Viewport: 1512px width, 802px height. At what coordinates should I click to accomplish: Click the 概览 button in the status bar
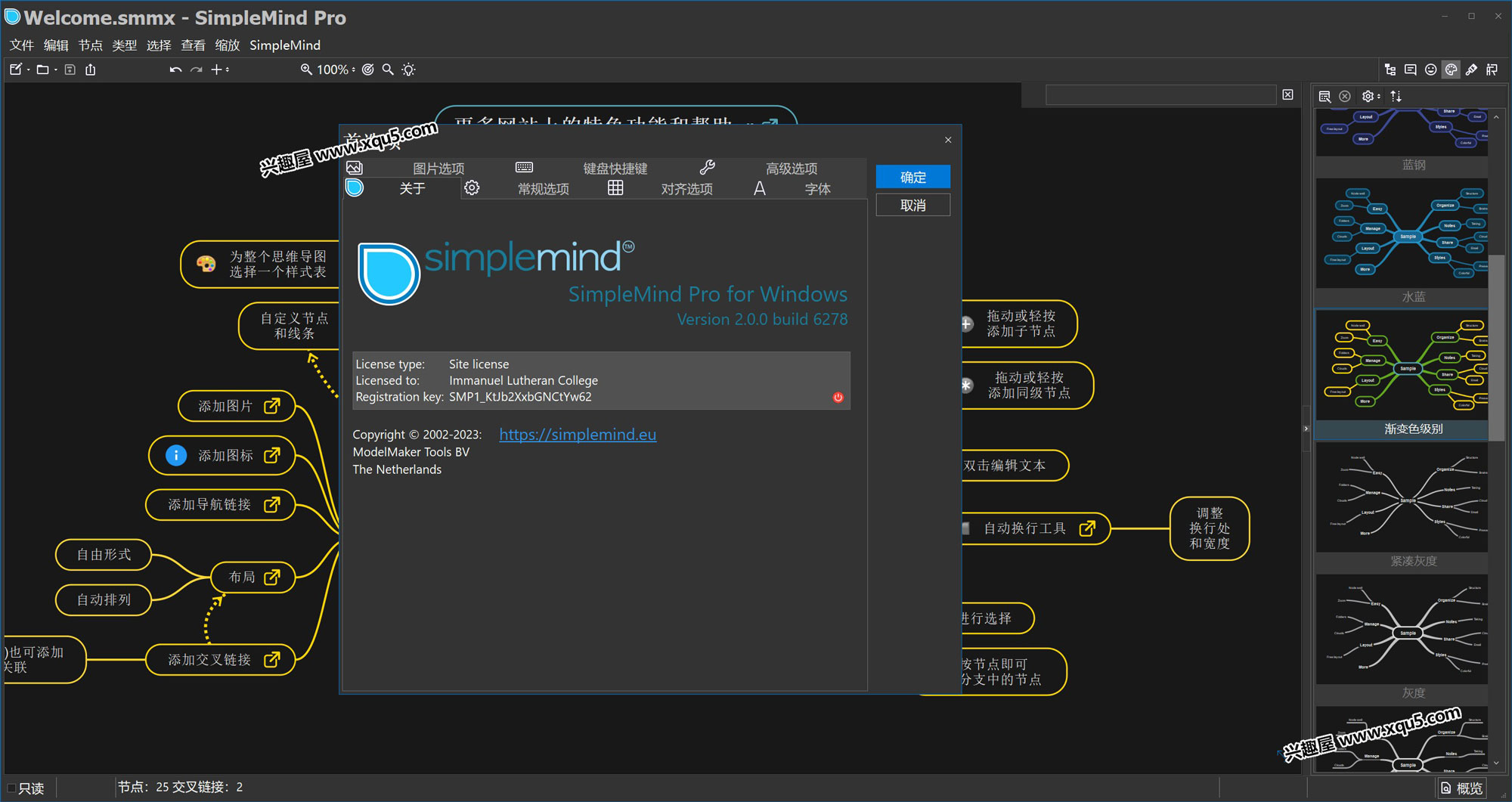click(1462, 788)
